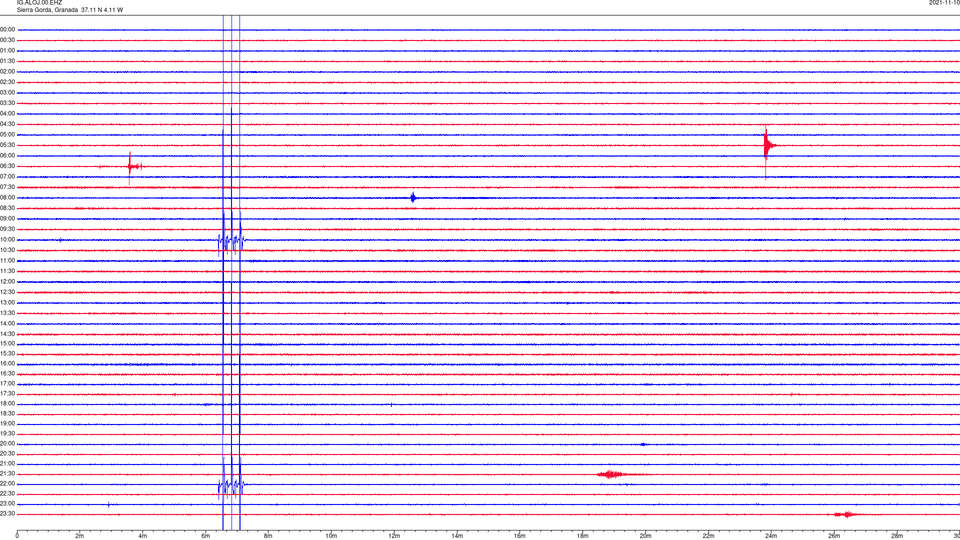Select the 15:00 time row label

click(7, 344)
